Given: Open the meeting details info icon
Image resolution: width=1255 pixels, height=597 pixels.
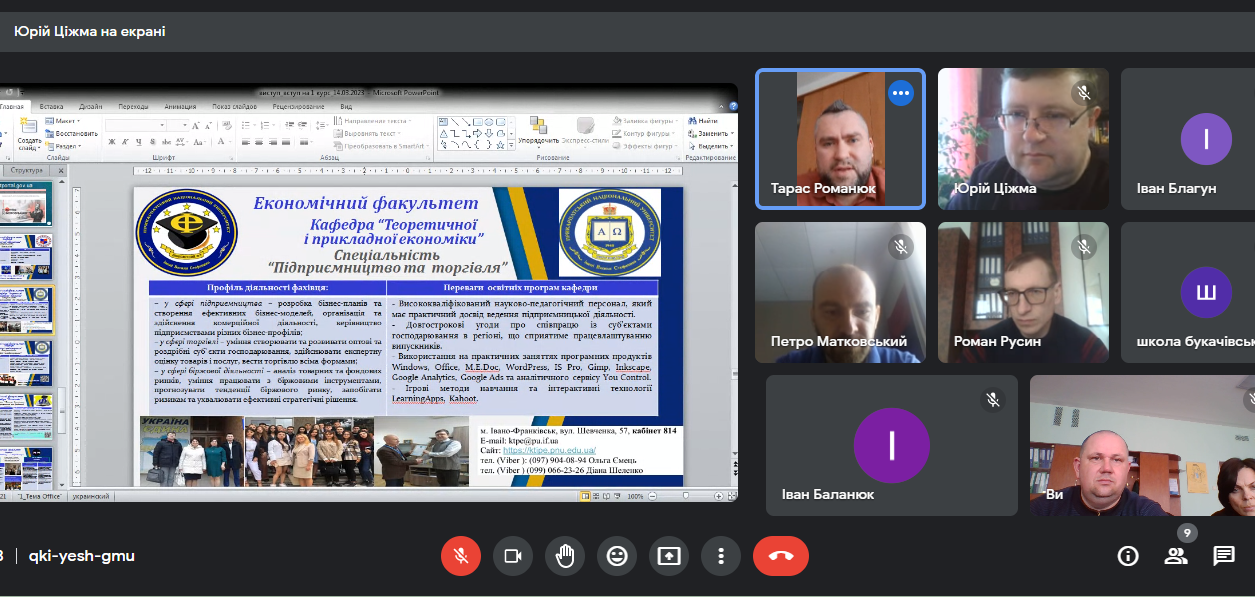Looking at the screenshot, I should [1128, 556].
